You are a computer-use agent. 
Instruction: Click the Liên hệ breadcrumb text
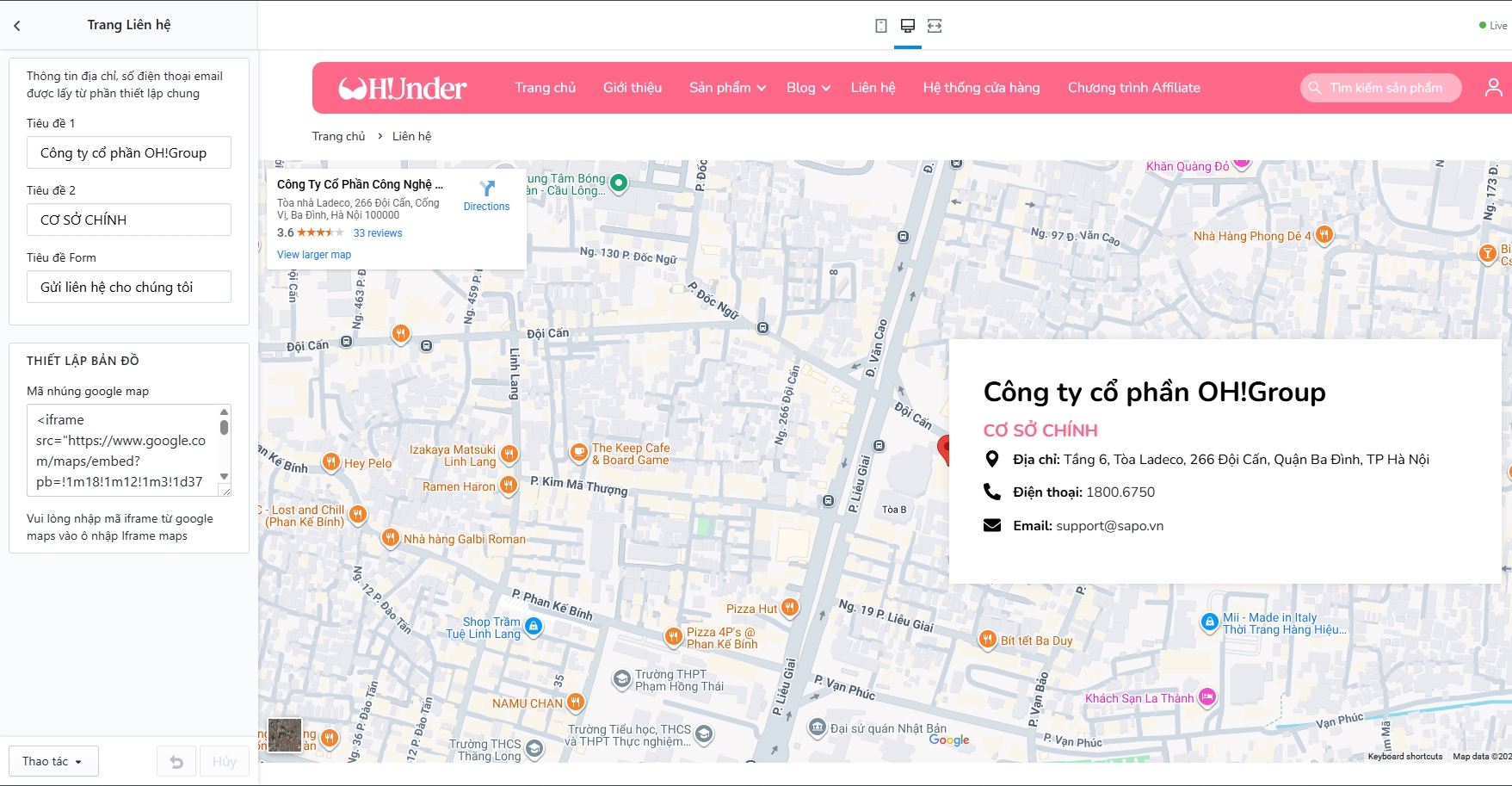coord(412,136)
